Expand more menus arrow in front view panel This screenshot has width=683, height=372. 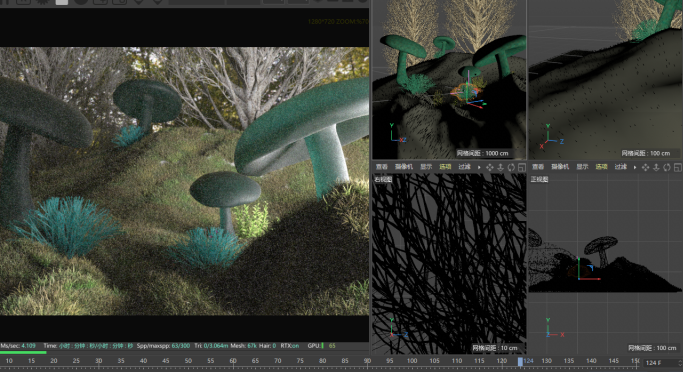click(635, 167)
